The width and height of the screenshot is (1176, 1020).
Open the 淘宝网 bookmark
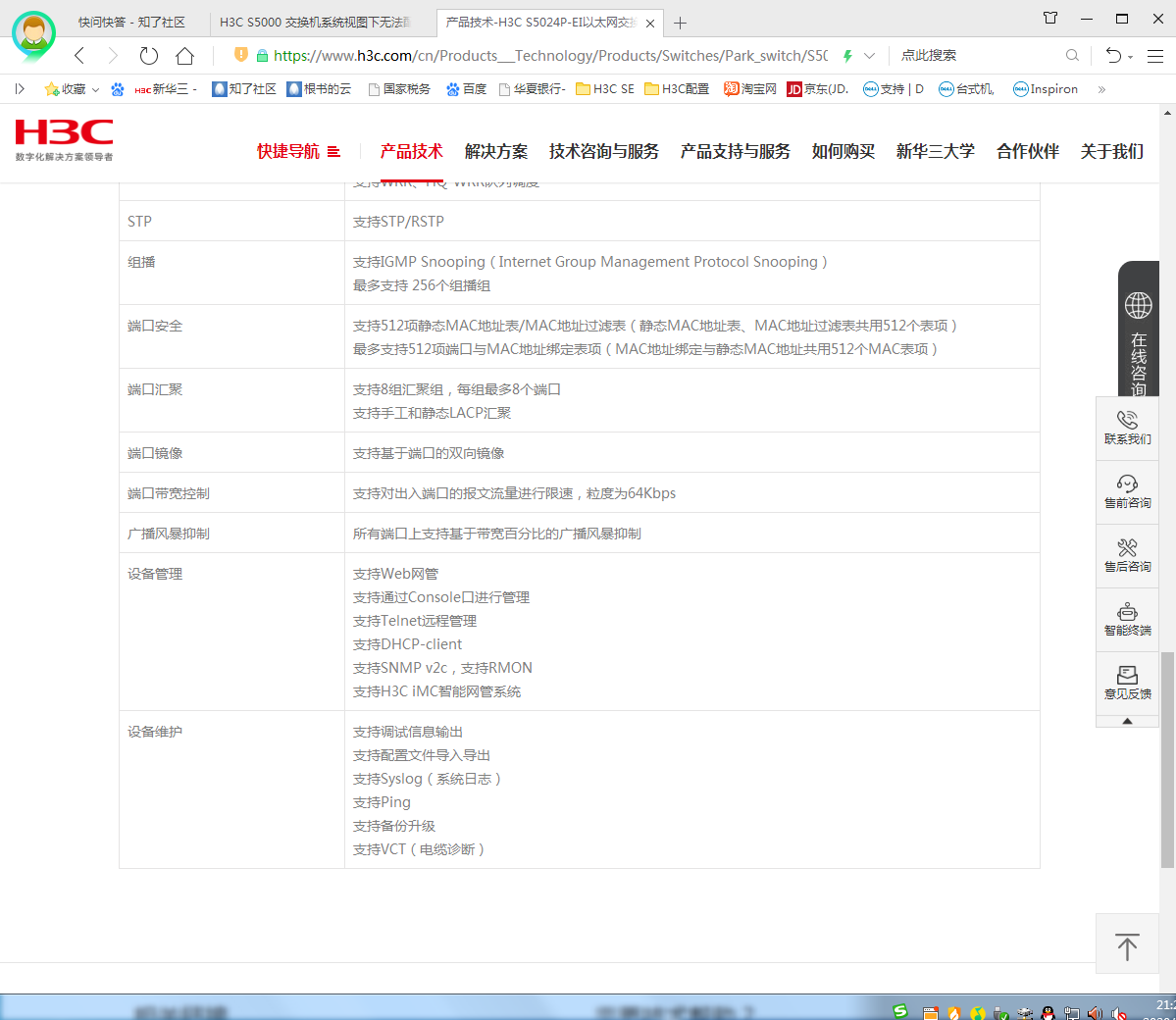(x=749, y=89)
